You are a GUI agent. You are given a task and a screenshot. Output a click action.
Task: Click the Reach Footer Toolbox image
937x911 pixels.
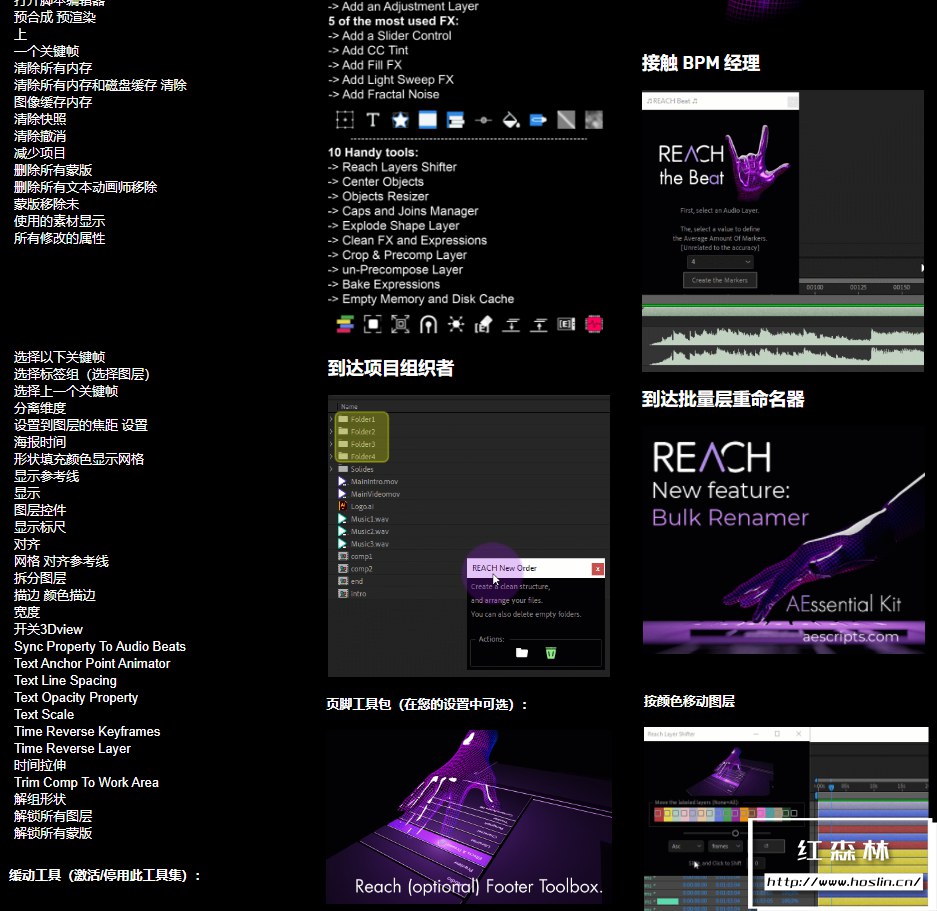click(x=468, y=815)
